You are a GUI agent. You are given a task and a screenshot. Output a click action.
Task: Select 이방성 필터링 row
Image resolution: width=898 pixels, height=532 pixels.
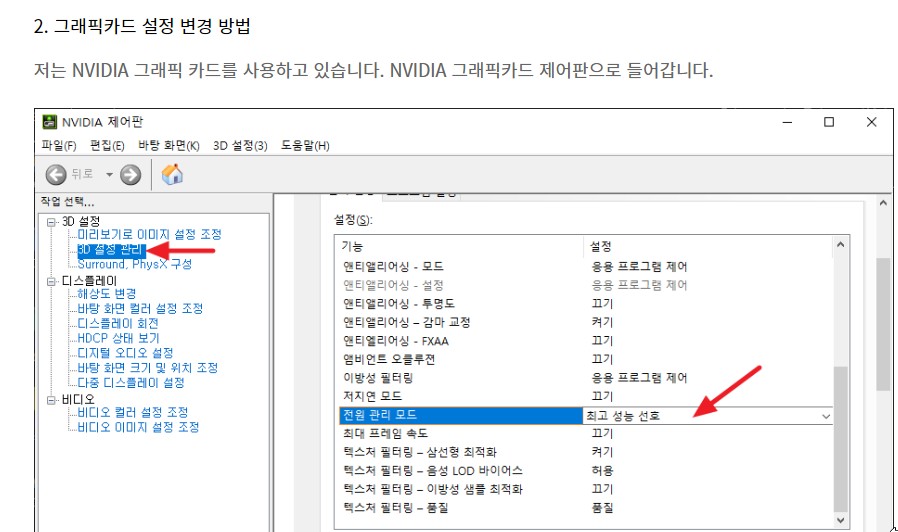tap(585, 378)
